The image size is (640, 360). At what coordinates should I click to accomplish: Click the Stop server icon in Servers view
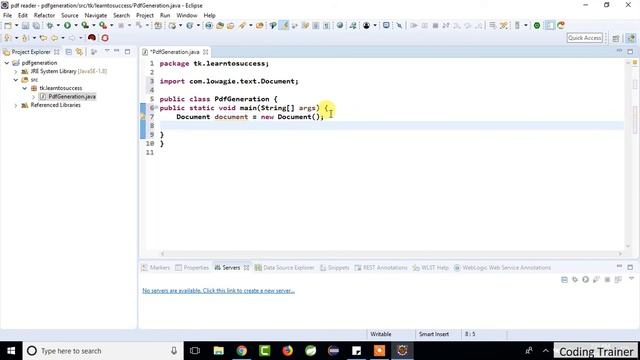[607, 280]
